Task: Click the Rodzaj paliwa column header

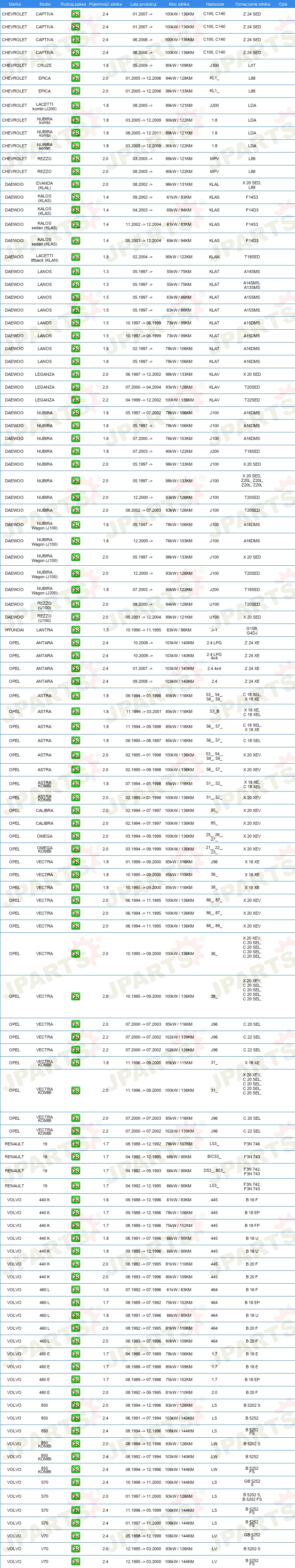Action: click(73, 4)
